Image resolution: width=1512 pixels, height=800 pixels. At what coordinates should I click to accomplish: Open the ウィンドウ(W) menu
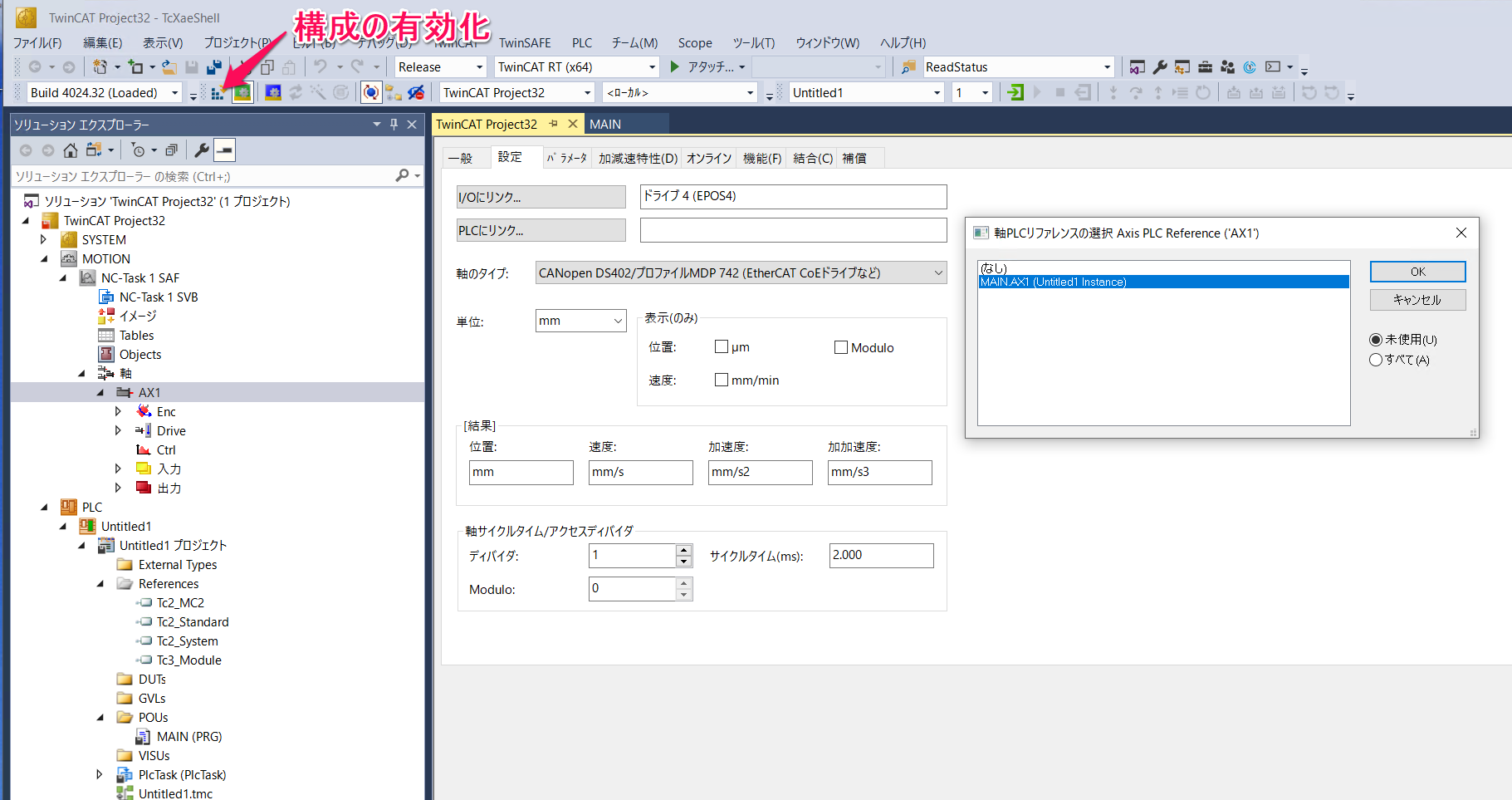pyautogui.click(x=828, y=43)
